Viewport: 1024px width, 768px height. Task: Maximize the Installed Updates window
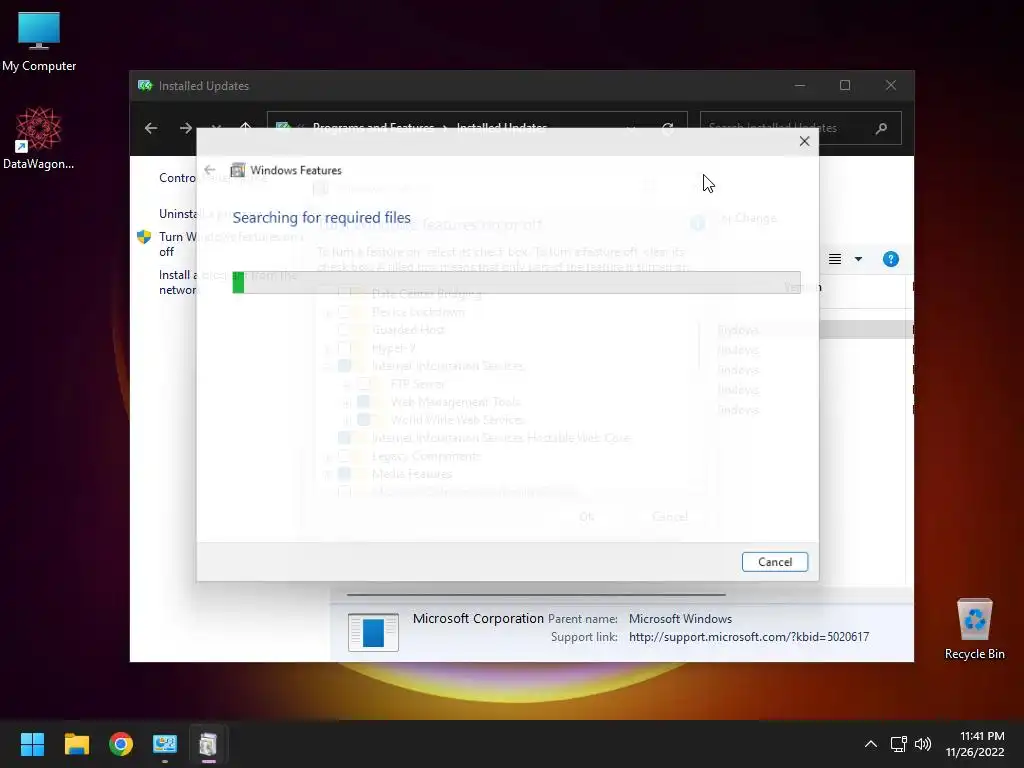tap(845, 86)
